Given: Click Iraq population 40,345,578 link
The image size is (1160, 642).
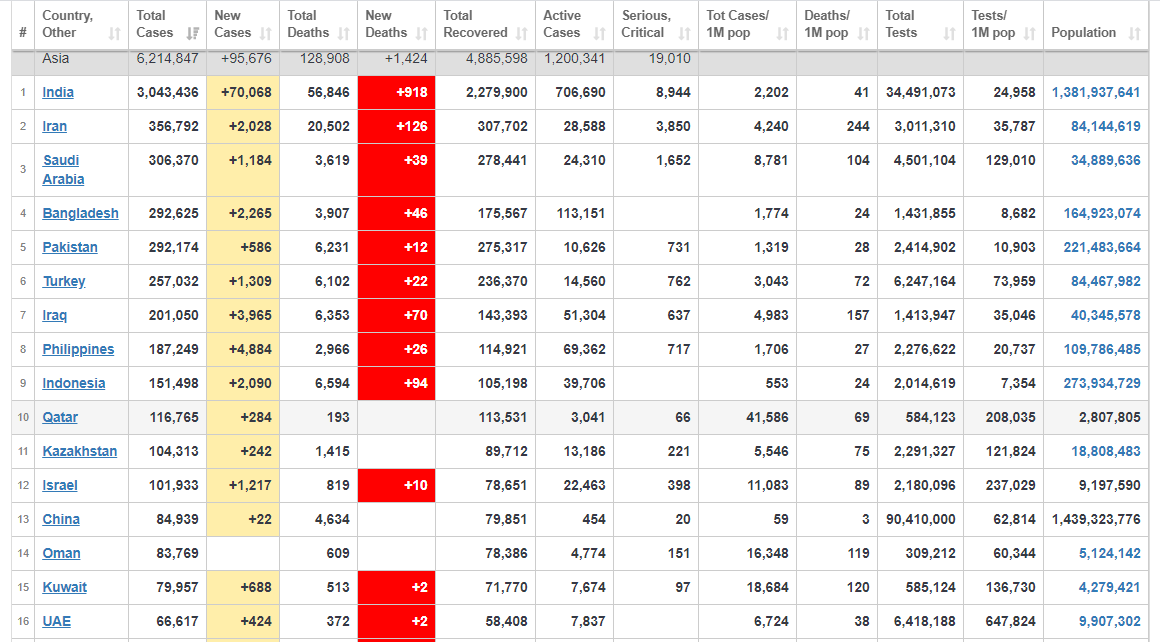Looking at the screenshot, I should pos(1105,316).
